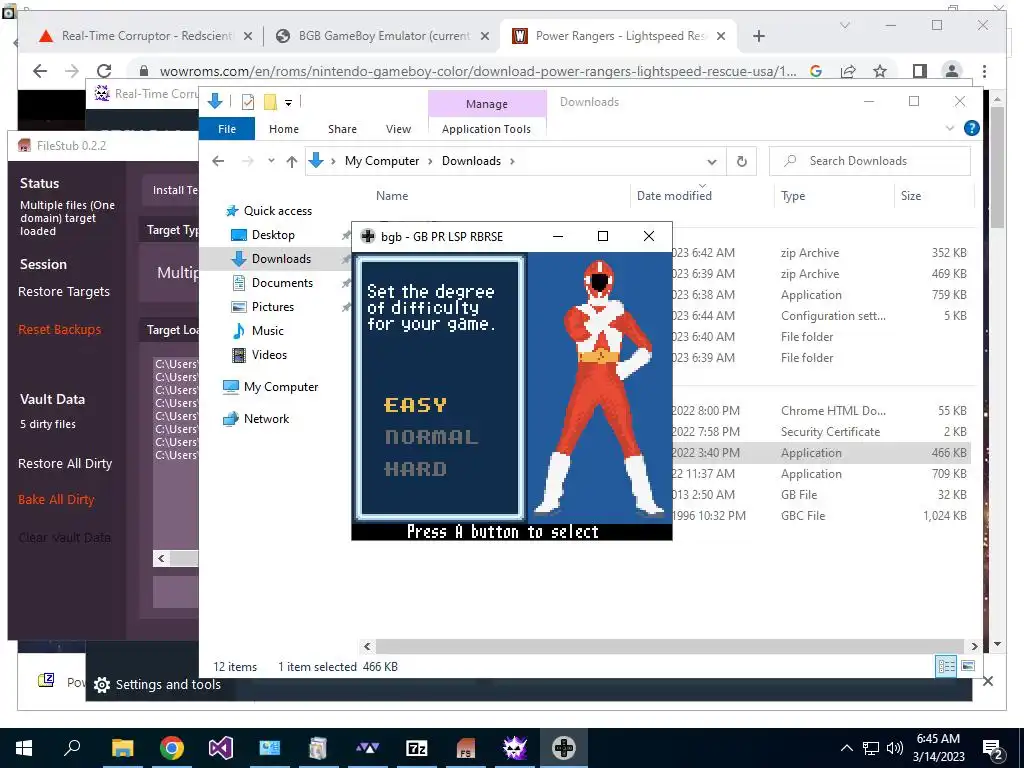This screenshot has width=1024, height=768.
Task: Show hidden tray icons chevron
Action: pyautogui.click(x=846, y=748)
